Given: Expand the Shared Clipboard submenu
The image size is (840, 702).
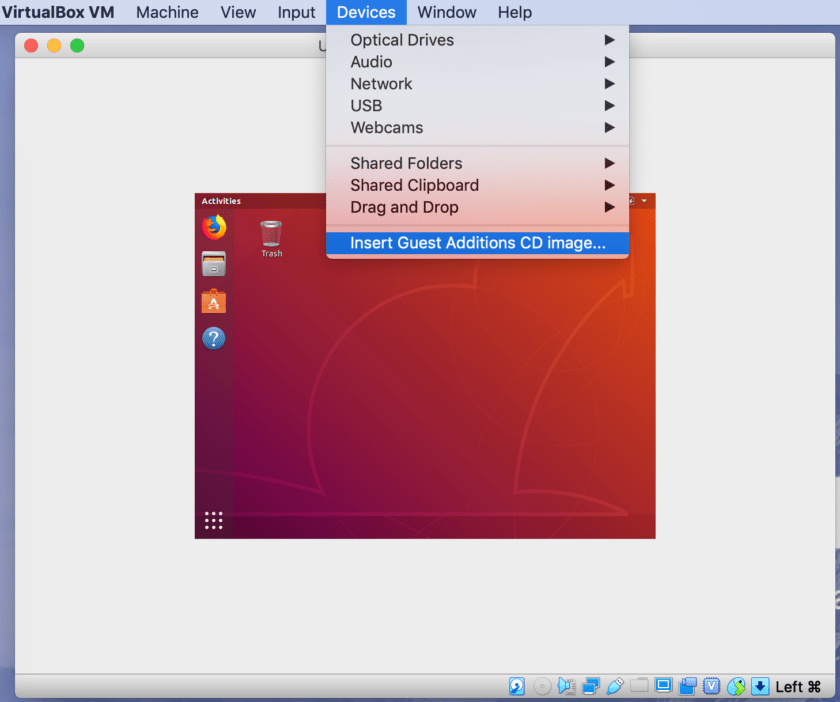Looking at the screenshot, I should (477, 185).
